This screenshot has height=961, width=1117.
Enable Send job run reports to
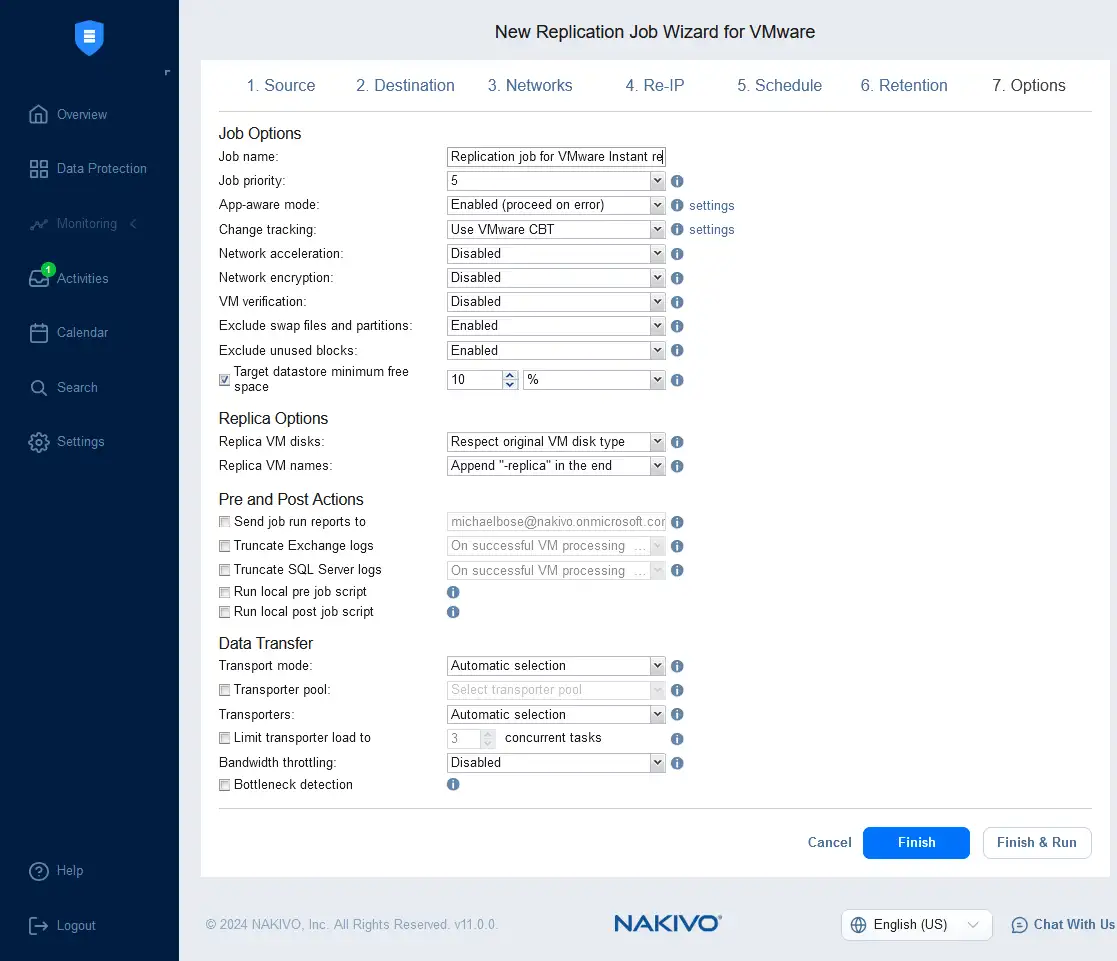[x=224, y=522]
